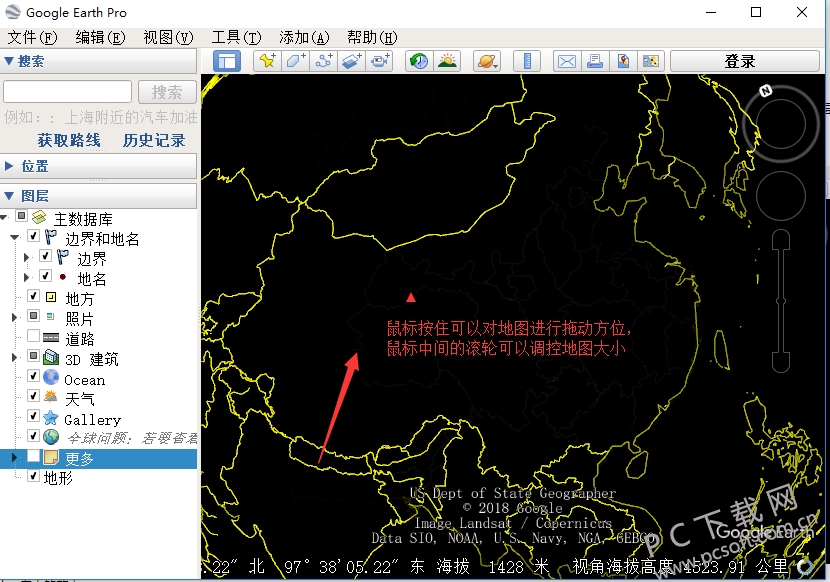Expand the 3D 建筑 tree node
This screenshot has height=582, width=830.
[x=14, y=357]
